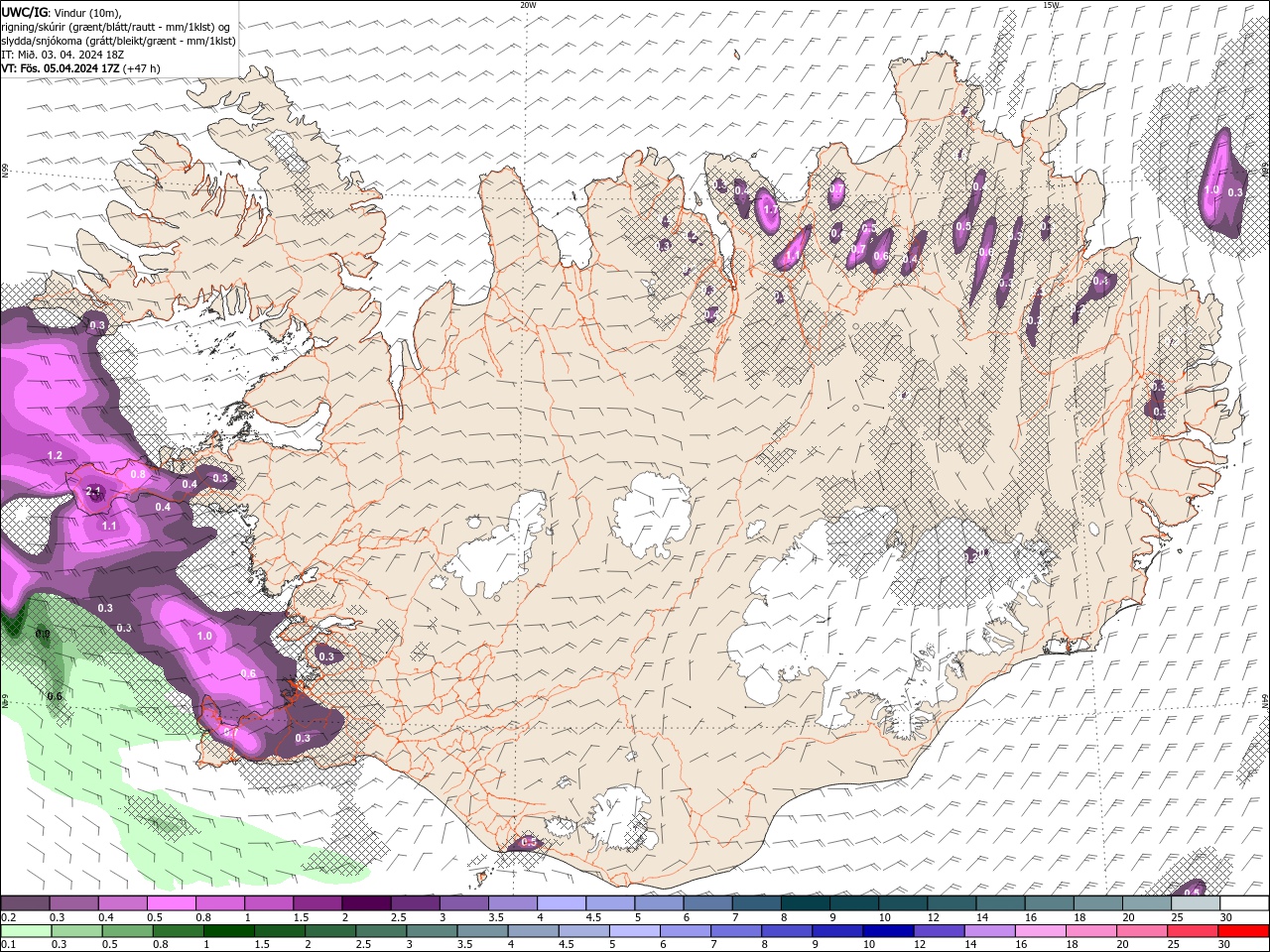Screen dimensions: 1270x952
Task: Click the '0.2' label on the upper legend
Action: [9, 917]
